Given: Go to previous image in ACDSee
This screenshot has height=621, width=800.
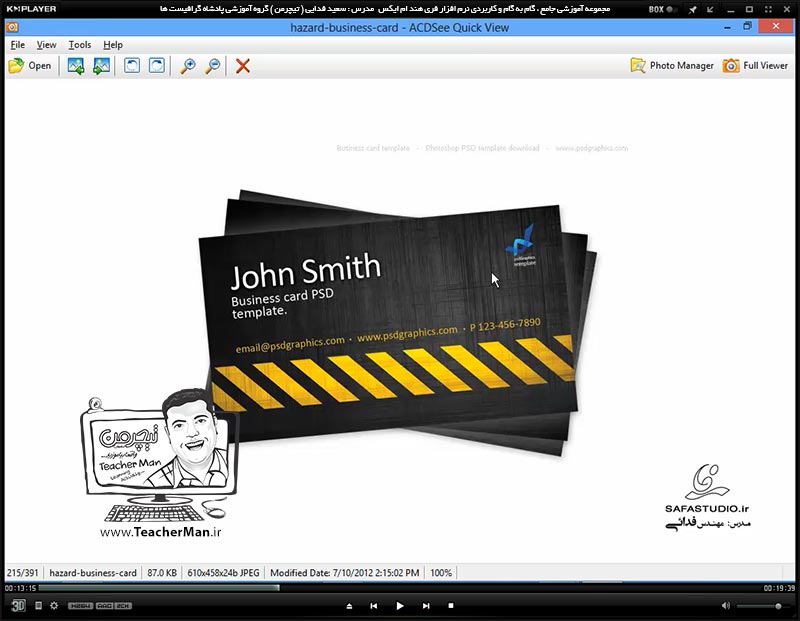Looking at the screenshot, I should [76, 66].
